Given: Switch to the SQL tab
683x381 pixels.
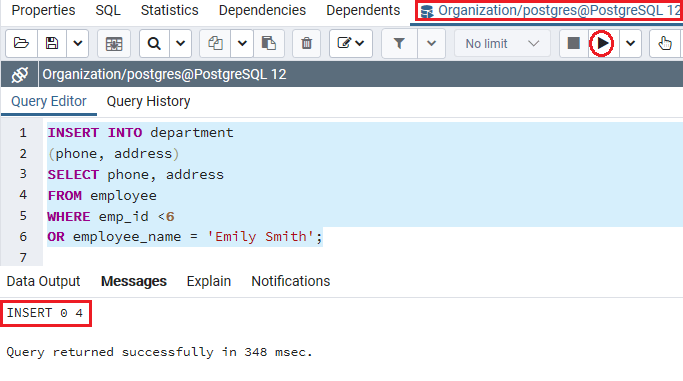Looking at the screenshot, I should pos(108,10).
